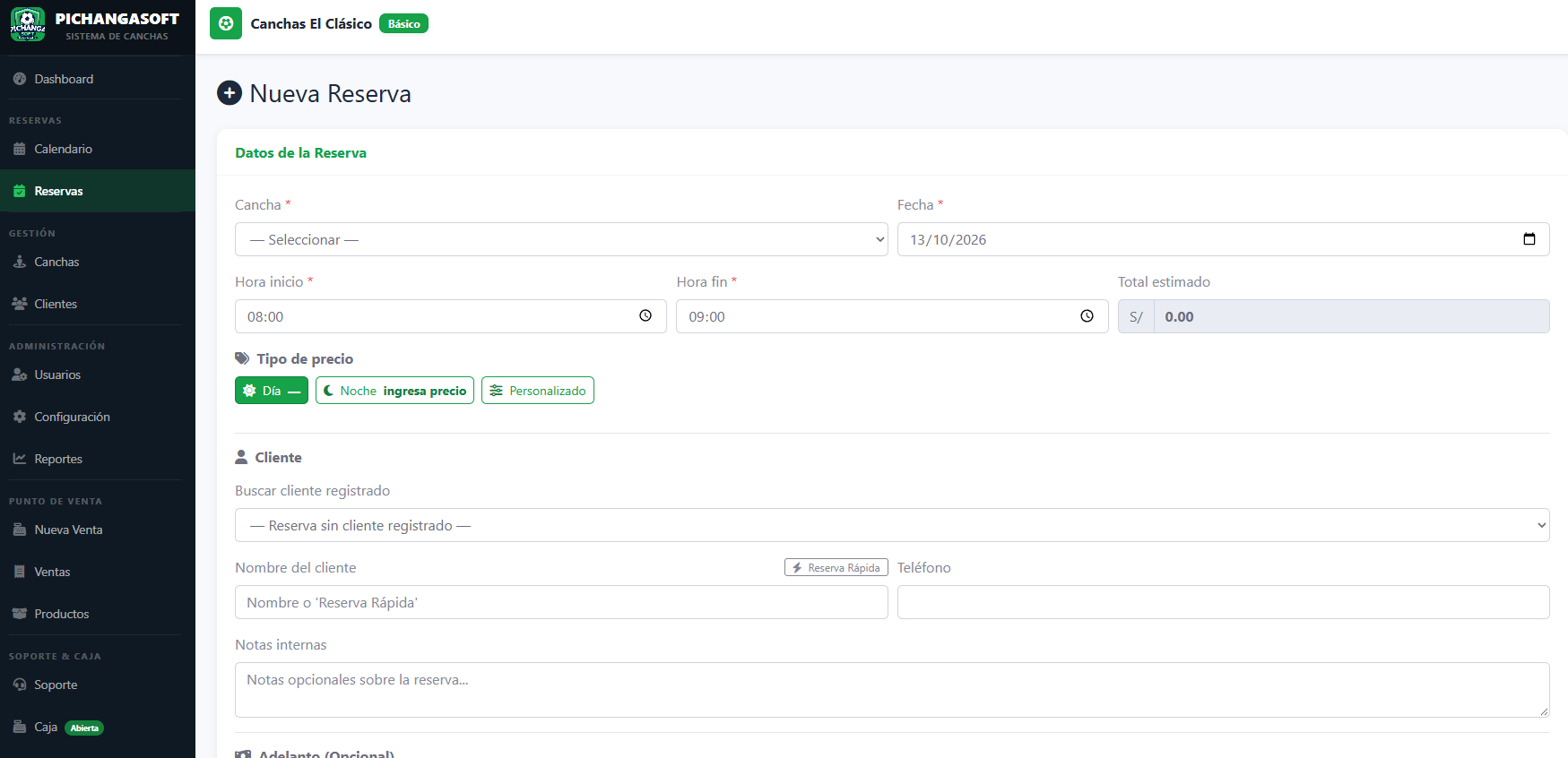
Task: Click the Dashboard gauge icon
Action: coord(20,79)
